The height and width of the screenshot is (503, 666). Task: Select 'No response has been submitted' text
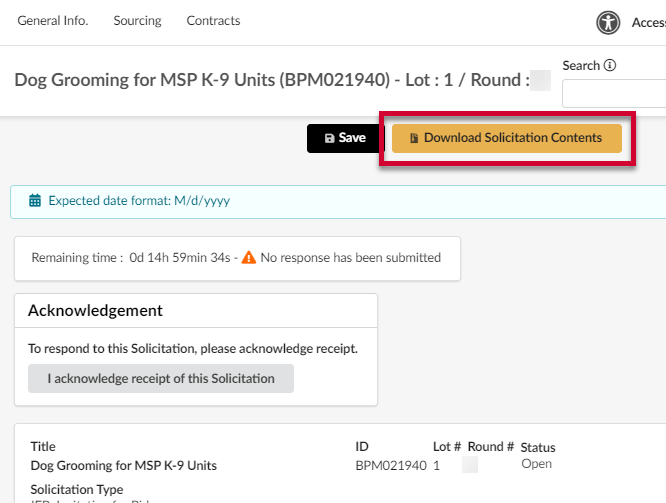350,257
